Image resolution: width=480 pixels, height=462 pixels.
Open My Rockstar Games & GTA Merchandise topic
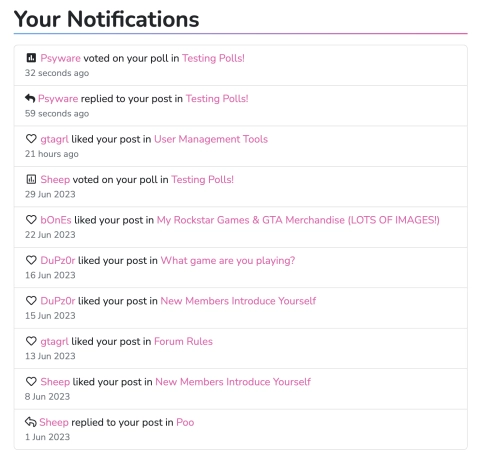[298, 220]
